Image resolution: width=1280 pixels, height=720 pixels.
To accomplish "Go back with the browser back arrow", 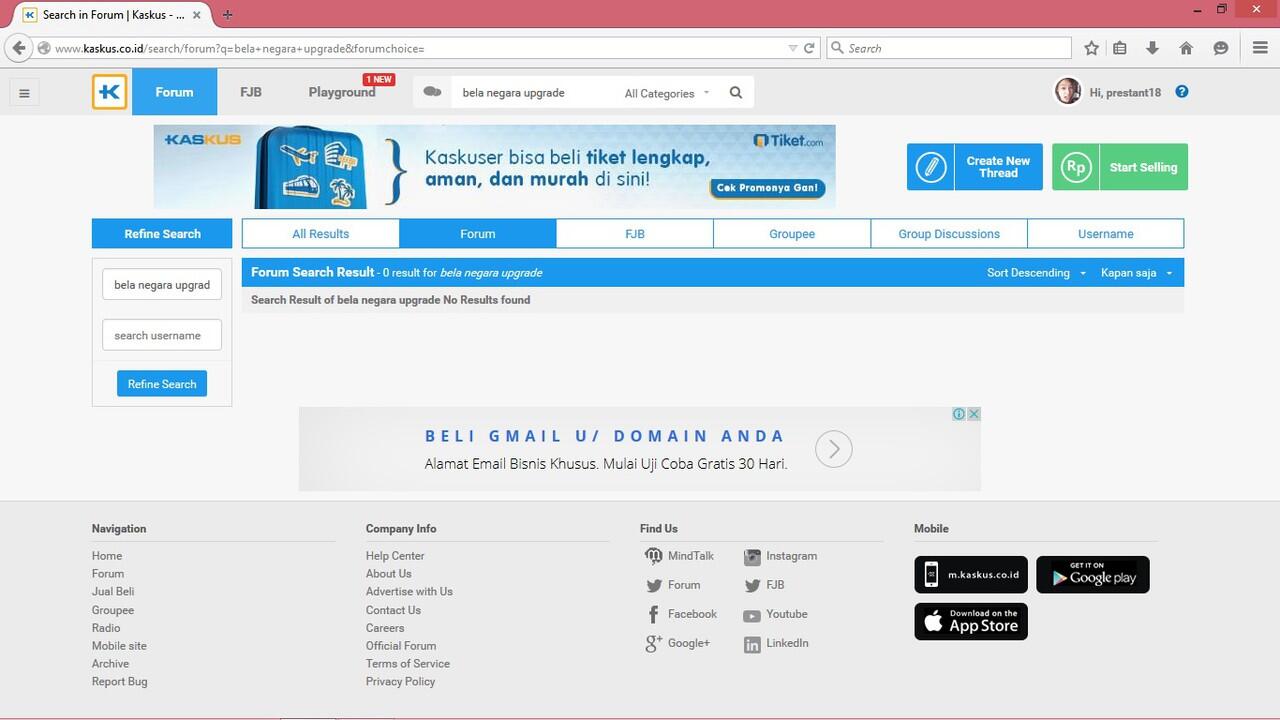I will pyautogui.click(x=18, y=48).
